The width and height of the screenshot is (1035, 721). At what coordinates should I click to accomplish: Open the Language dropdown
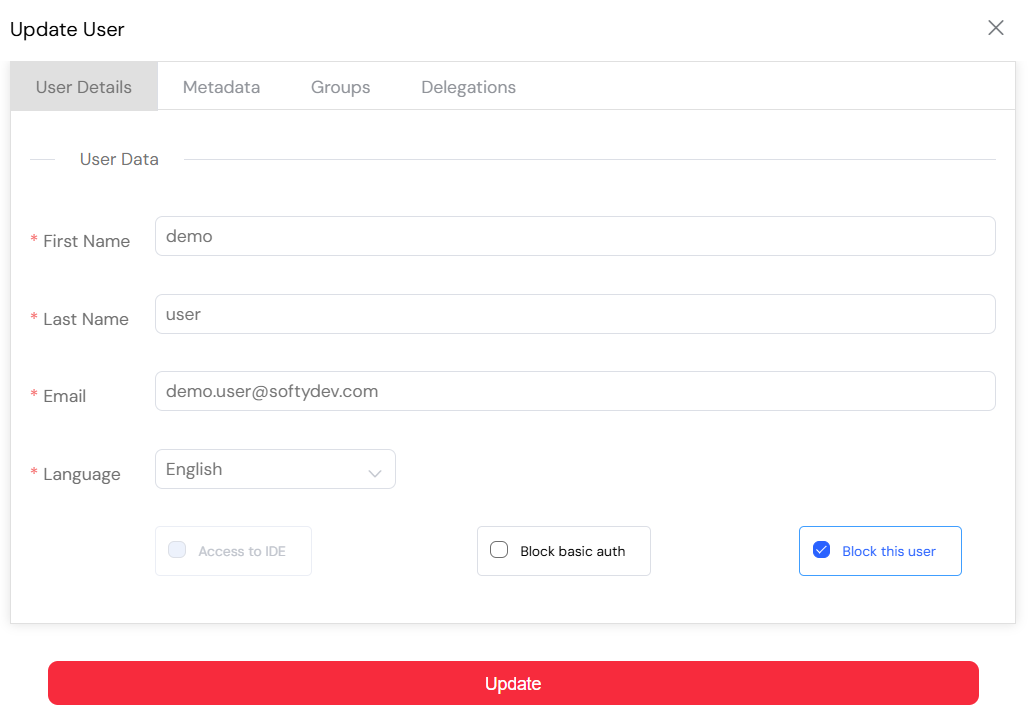tap(275, 469)
